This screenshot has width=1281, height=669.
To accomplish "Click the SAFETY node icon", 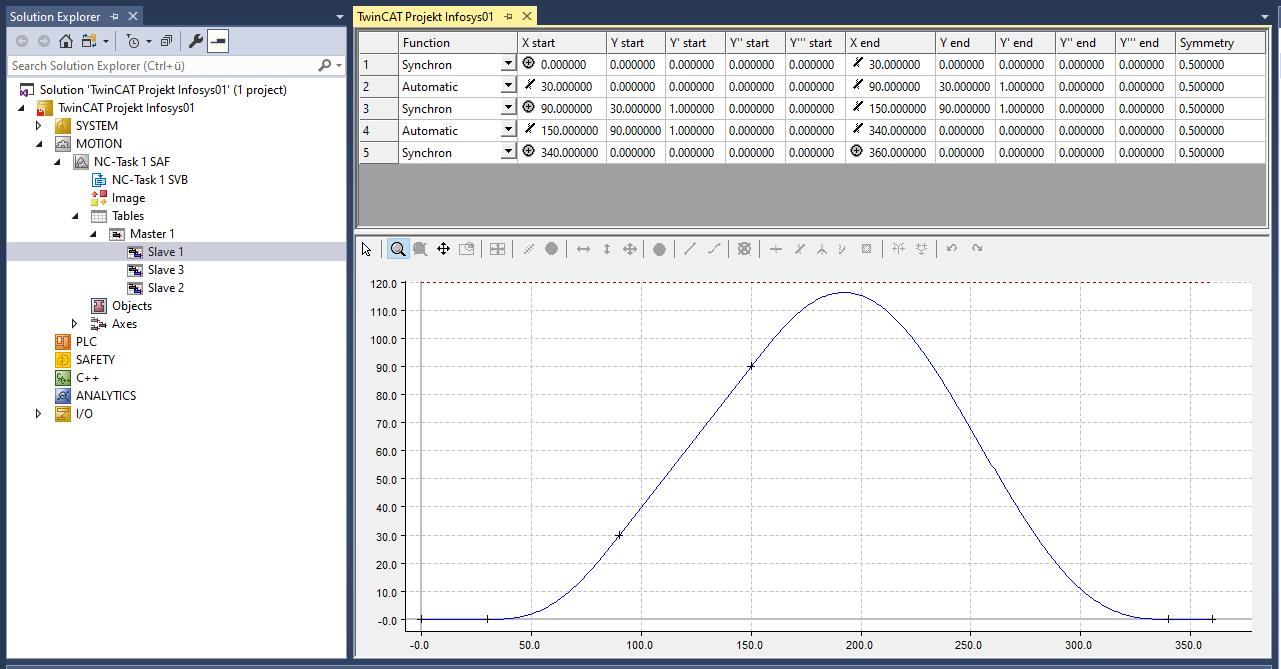I will (63, 360).
